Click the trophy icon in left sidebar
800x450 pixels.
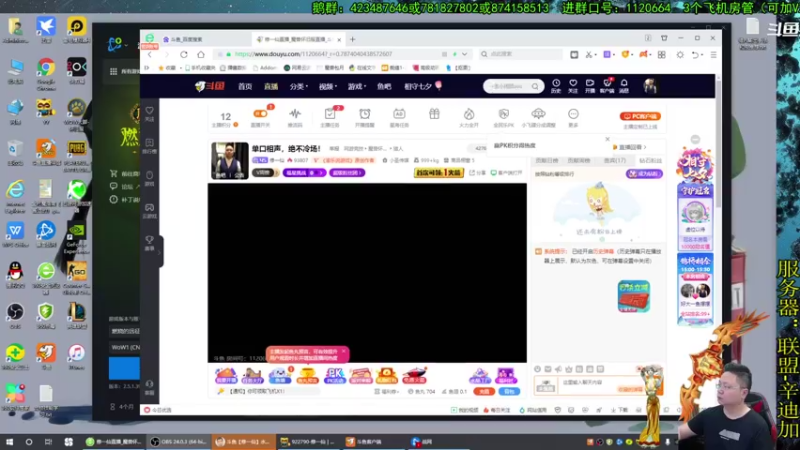[149, 240]
